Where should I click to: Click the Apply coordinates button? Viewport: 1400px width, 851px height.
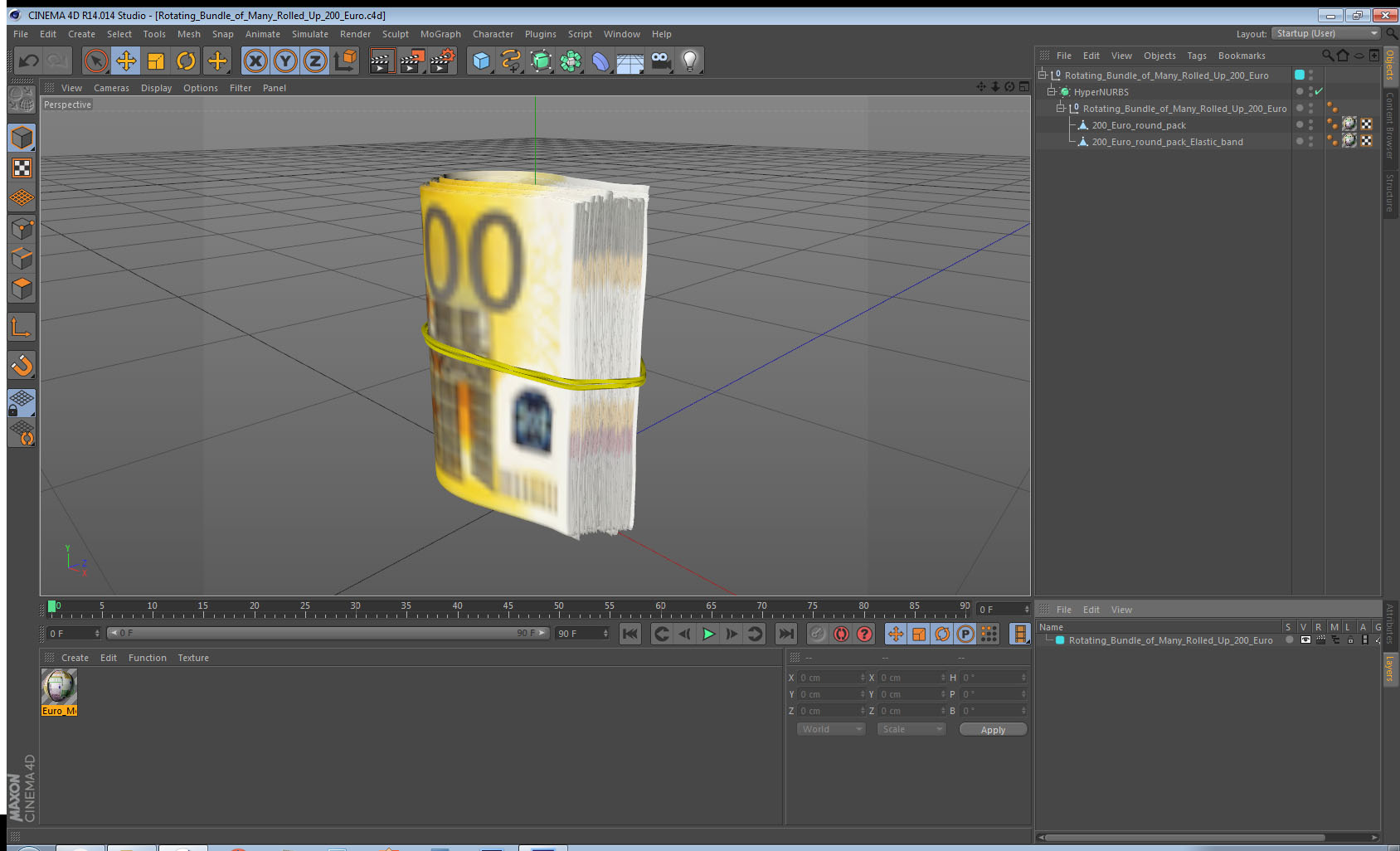pos(993,730)
